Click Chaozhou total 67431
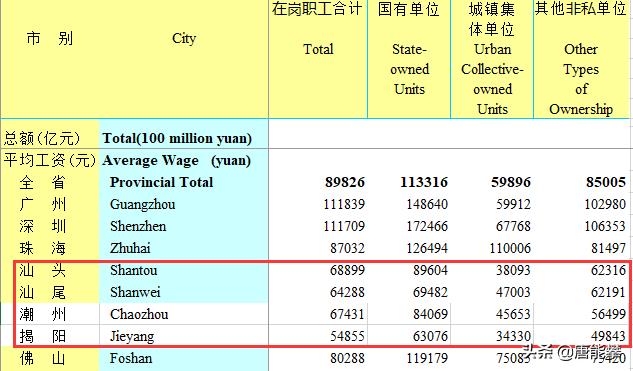Screen dimensions: 633x371 pyautogui.click(x=347, y=314)
